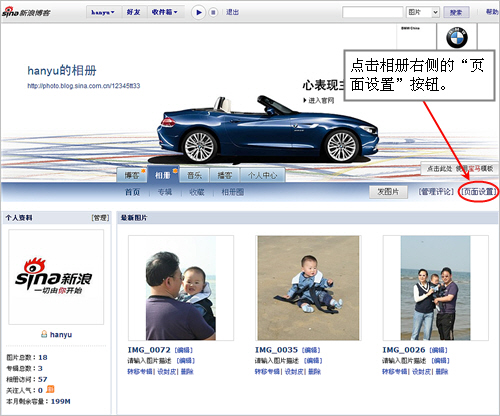500x416 pixels.
Task: Edit description under IMG_0072 via 编辑
Action: point(186,361)
